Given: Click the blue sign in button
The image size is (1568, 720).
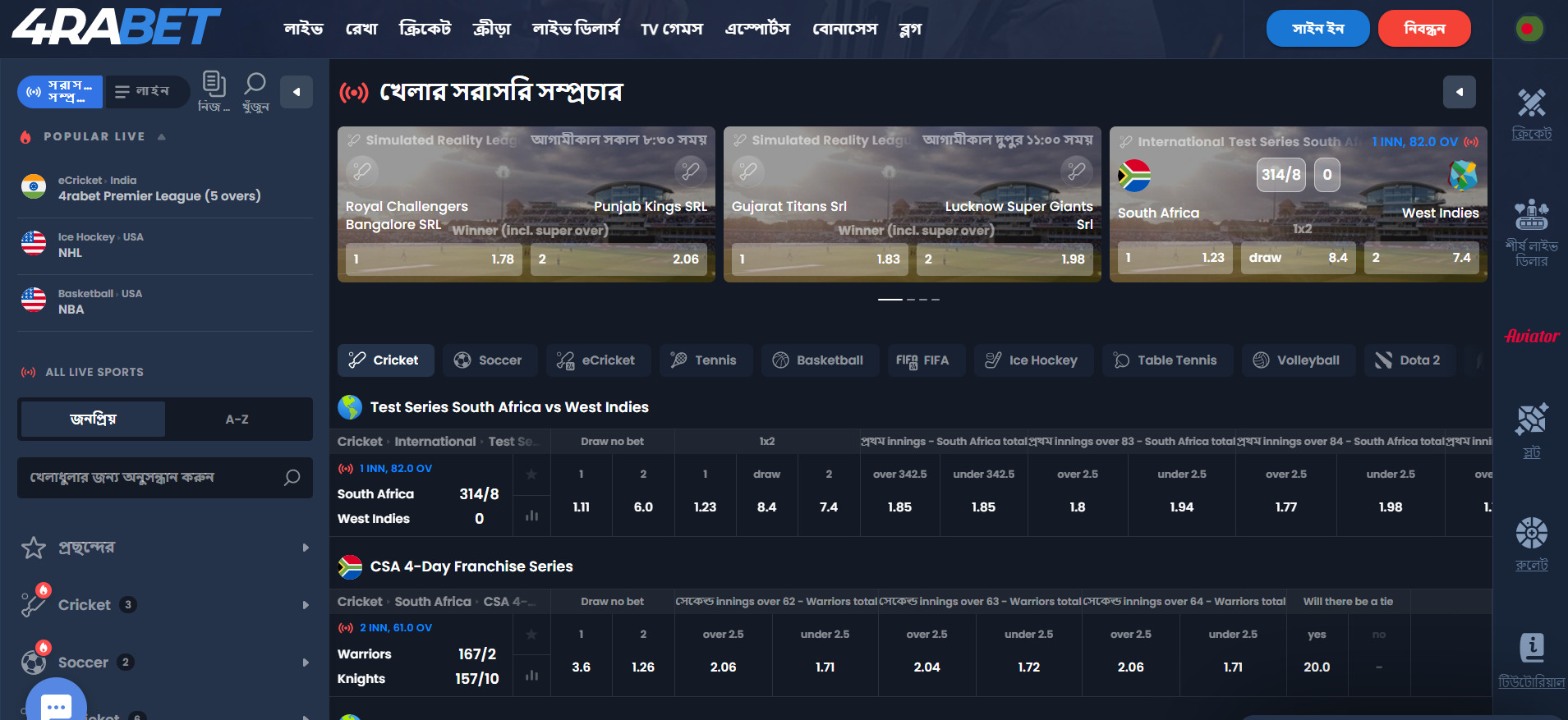Looking at the screenshot, I should click(x=1317, y=29).
